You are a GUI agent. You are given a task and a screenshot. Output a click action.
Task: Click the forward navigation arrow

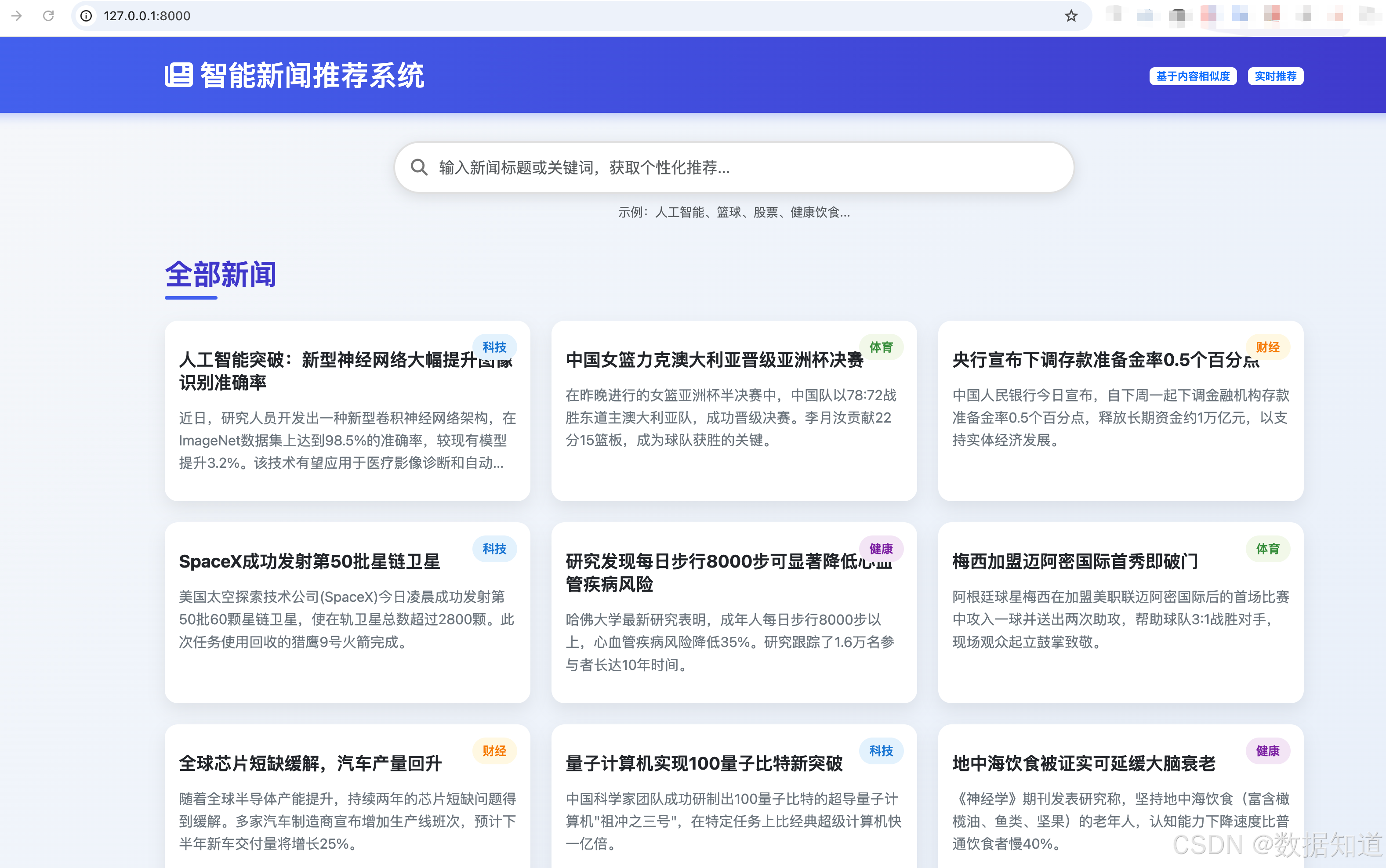tap(17, 15)
